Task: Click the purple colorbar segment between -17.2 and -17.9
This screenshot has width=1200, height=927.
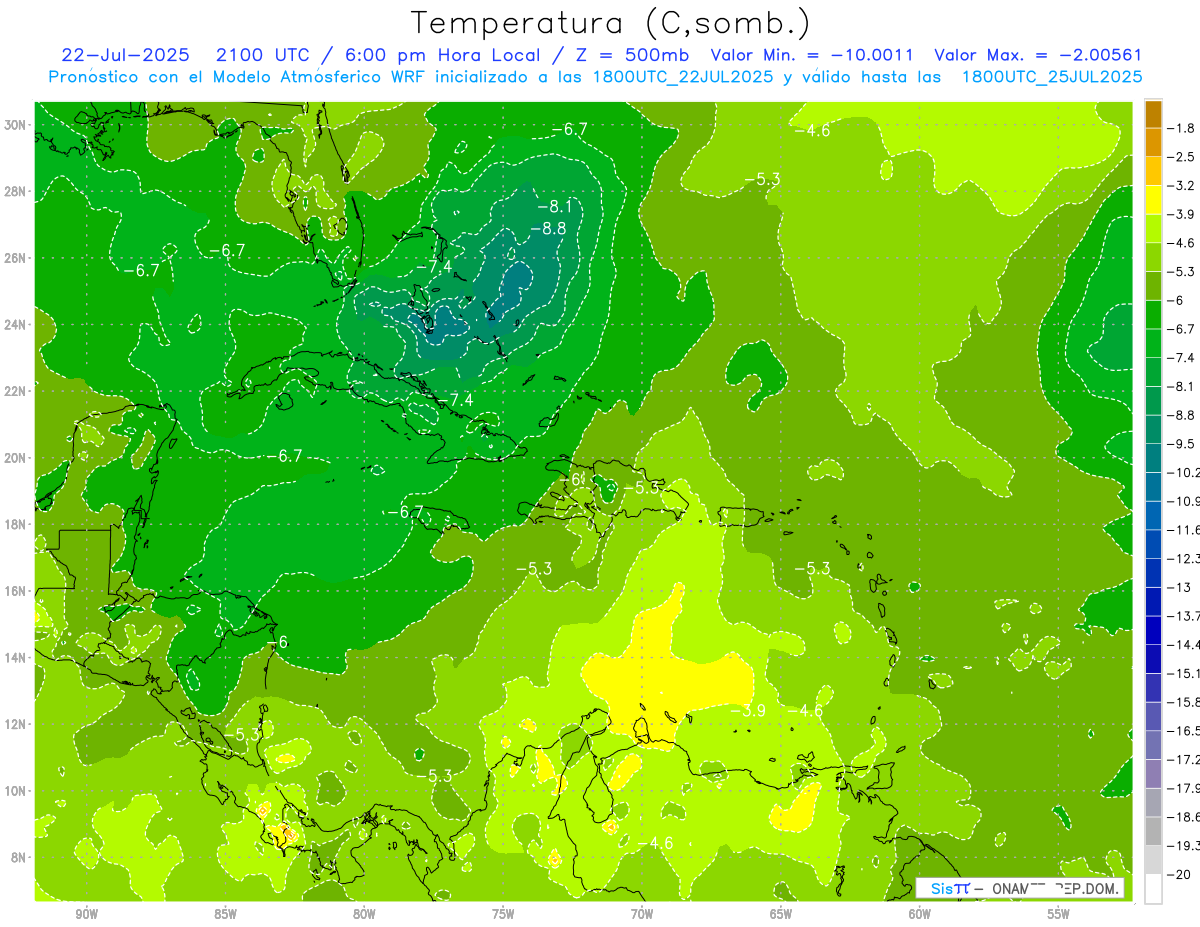Action: point(1154,774)
